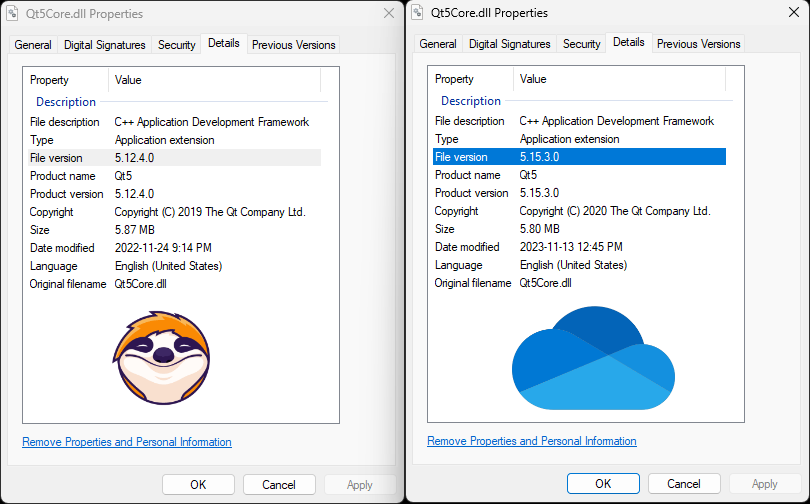The height and width of the screenshot is (504, 810).
Task: Click Remove Properties link in right dialog
Action: pyautogui.click(x=532, y=441)
